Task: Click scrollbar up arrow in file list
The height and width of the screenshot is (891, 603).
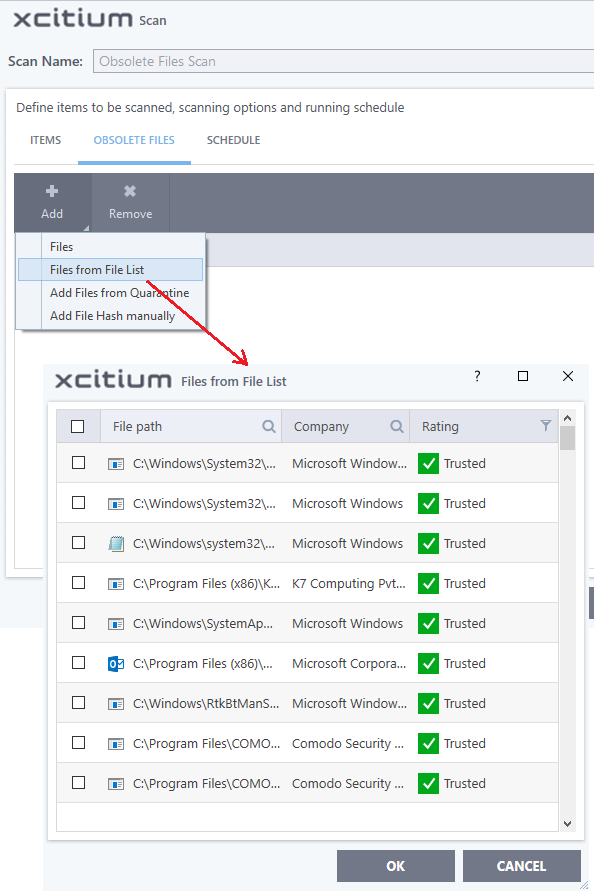Action: 567,418
